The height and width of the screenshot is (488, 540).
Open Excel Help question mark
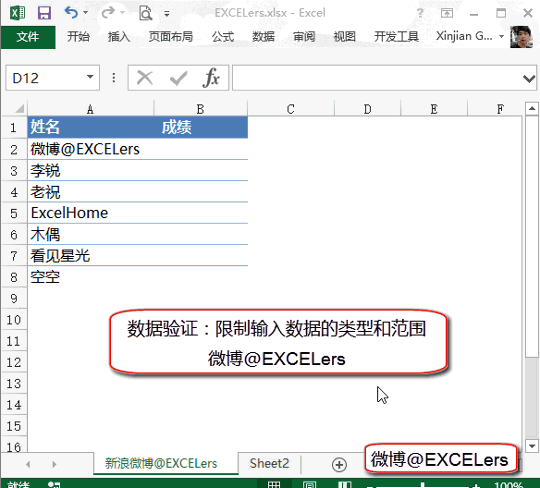(420, 13)
